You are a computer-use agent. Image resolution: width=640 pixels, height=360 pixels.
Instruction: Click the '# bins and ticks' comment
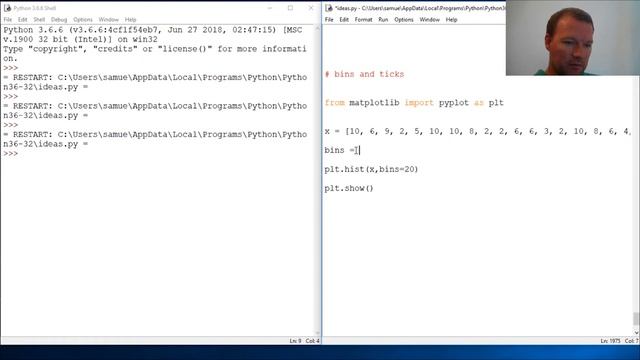tap(364, 74)
